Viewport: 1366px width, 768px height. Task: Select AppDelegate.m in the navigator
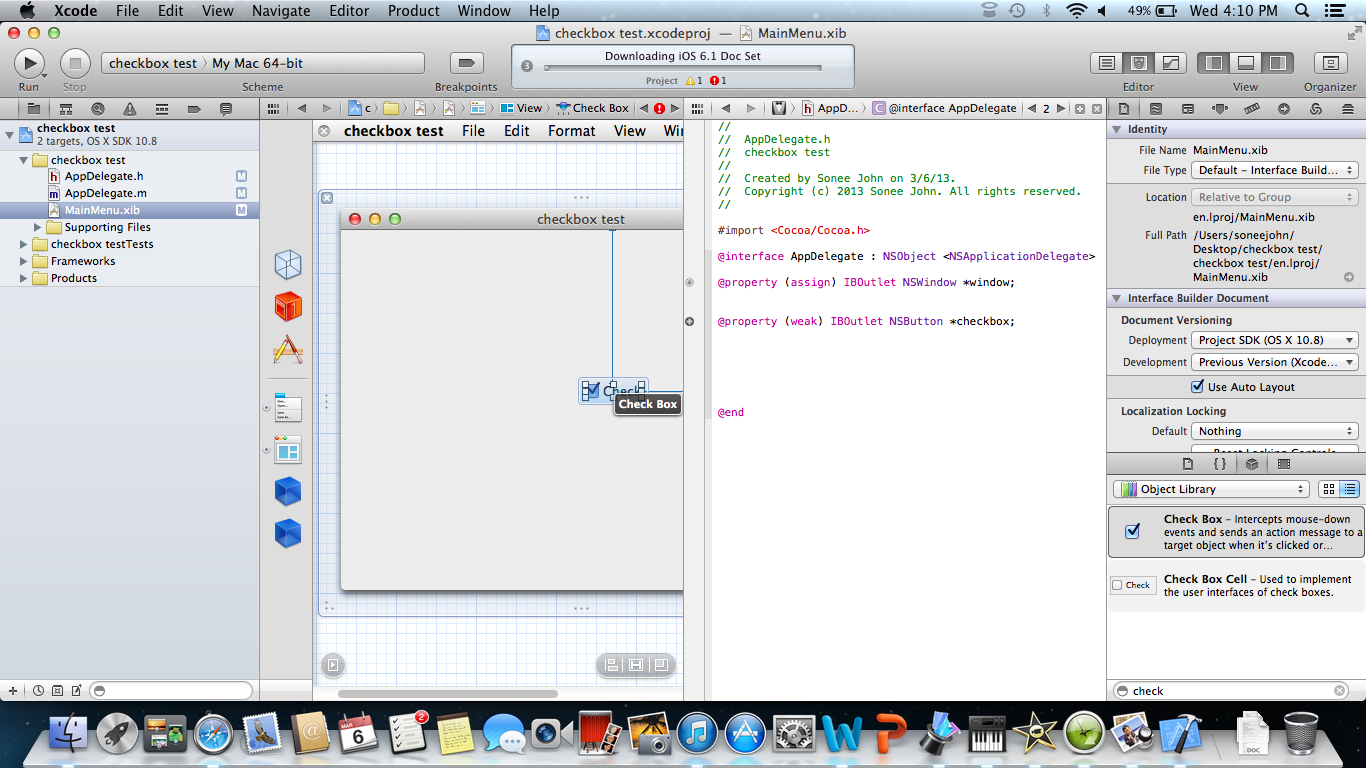(x=105, y=193)
